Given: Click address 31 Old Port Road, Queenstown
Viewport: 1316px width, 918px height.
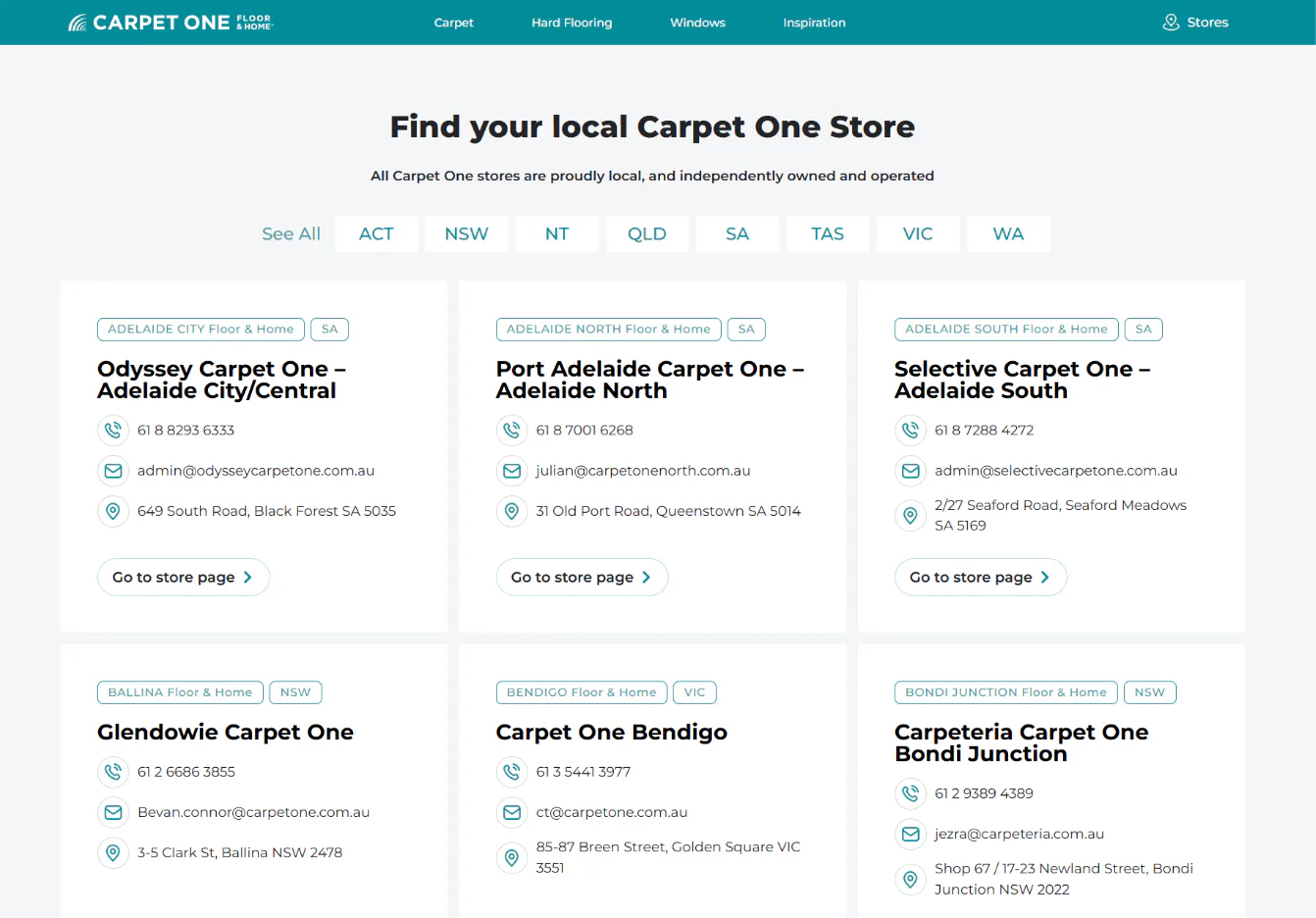Looking at the screenshot, I should 669,511.
